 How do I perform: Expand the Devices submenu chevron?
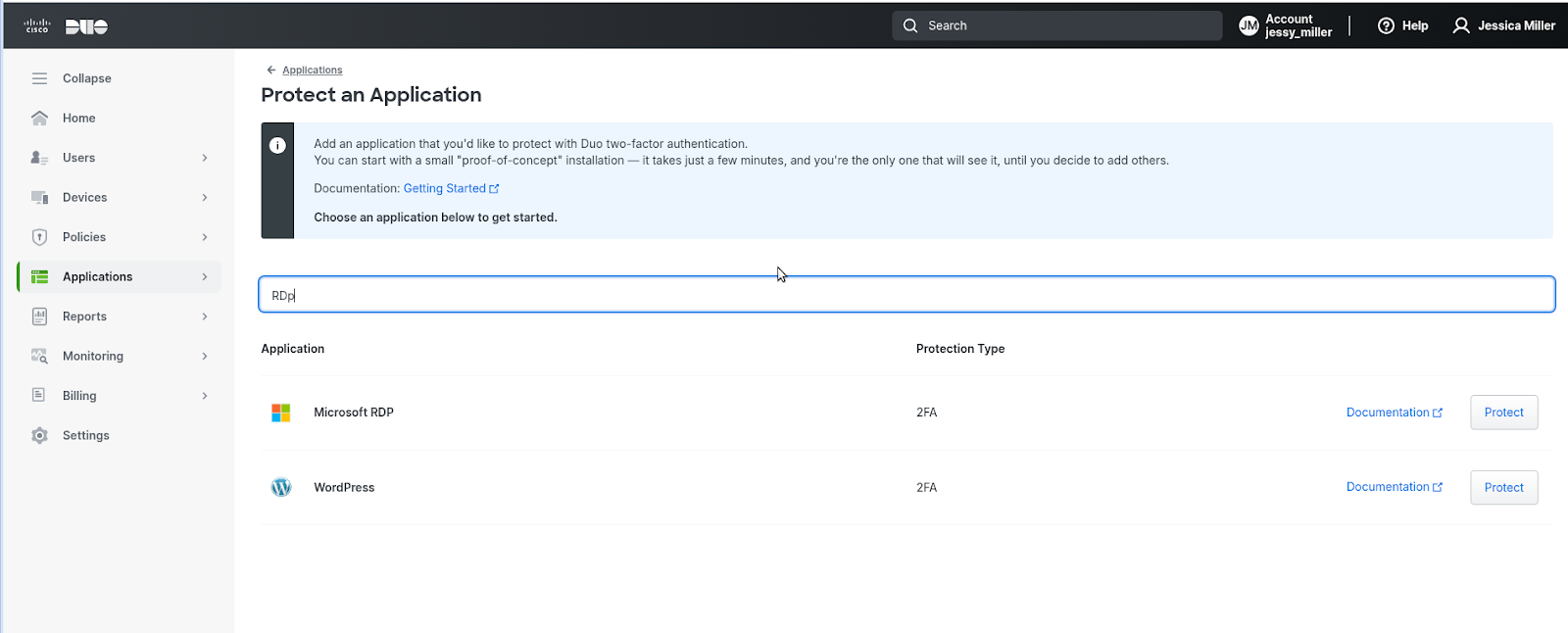(x=205, y=198)
